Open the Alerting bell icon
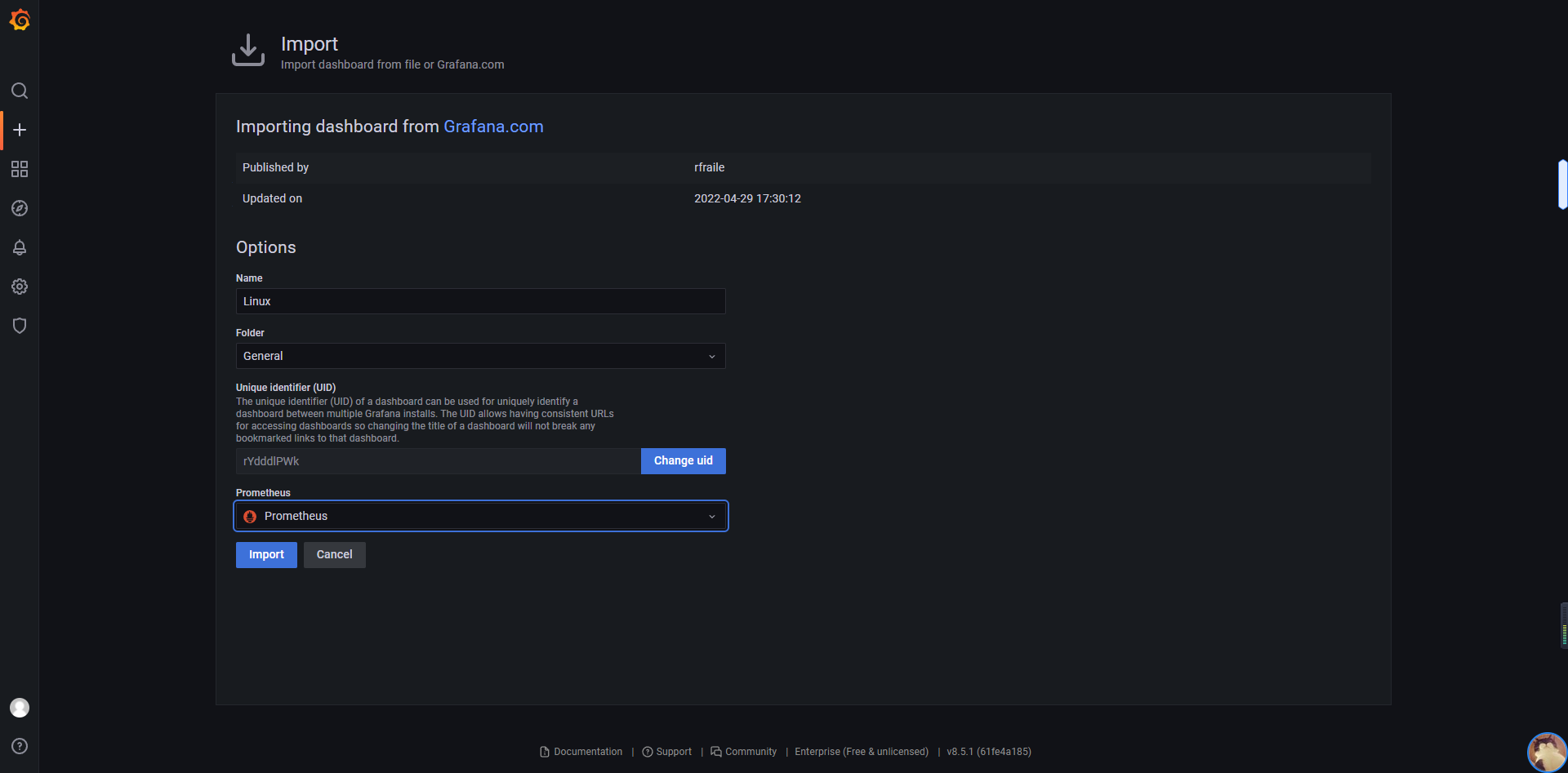This screenshot has height=773, width=1568. click(20, 247)
